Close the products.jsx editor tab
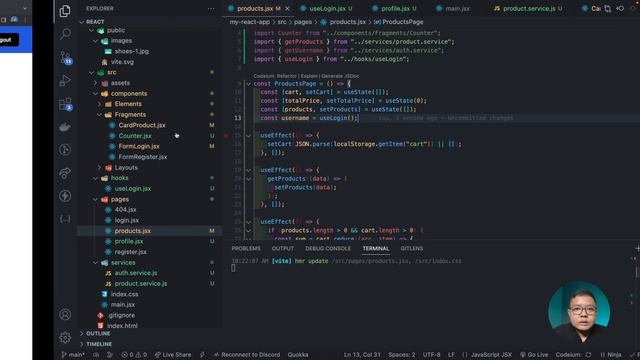This screenshot has width=640, height=360. [x=287, y=9]
